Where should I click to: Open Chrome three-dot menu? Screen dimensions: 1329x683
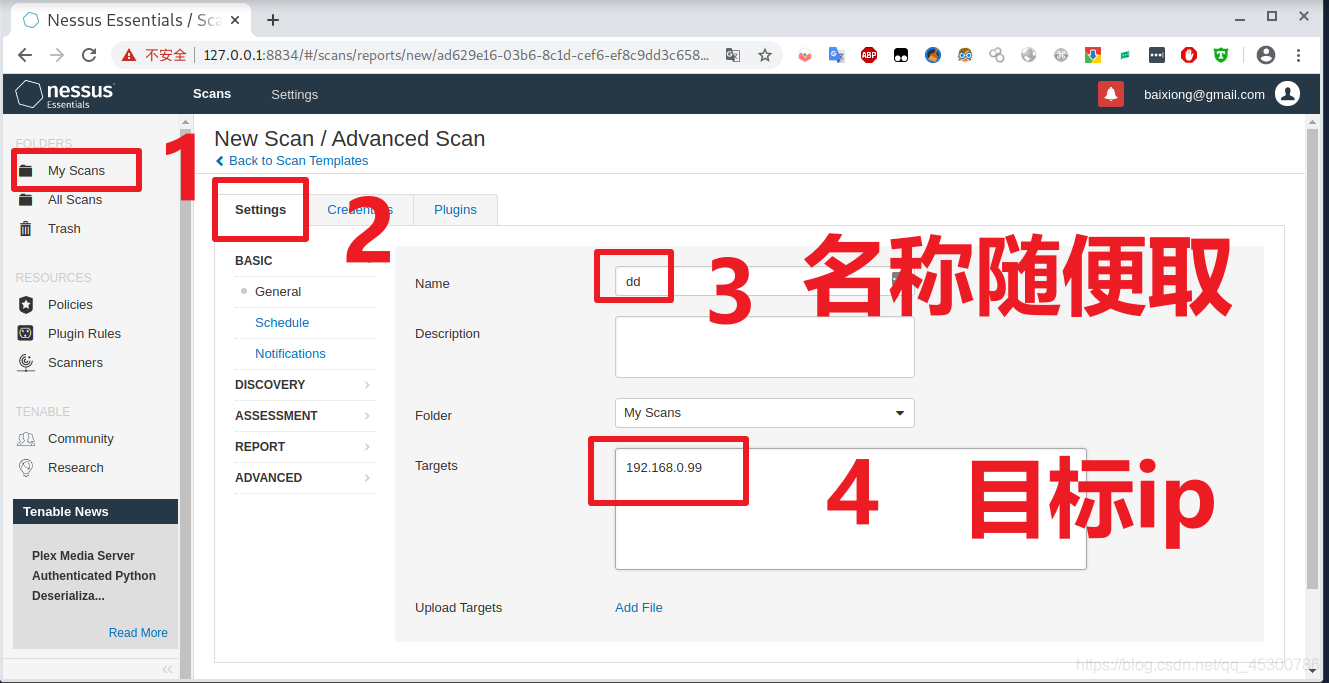(x=1299, y=55)
